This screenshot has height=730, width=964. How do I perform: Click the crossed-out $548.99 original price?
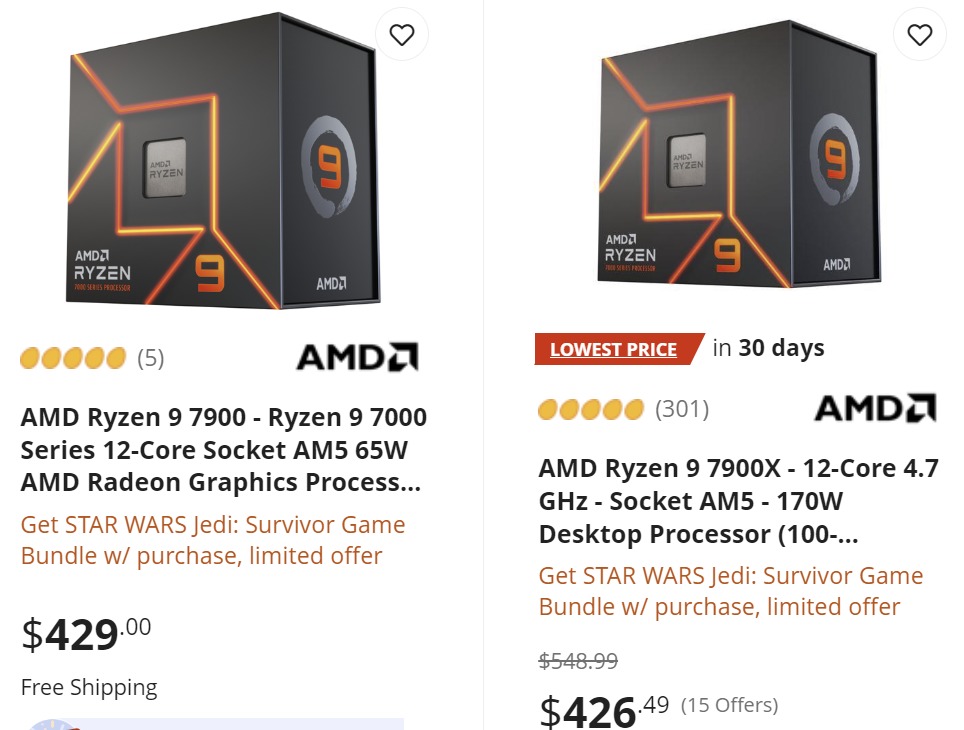point(578,661)
